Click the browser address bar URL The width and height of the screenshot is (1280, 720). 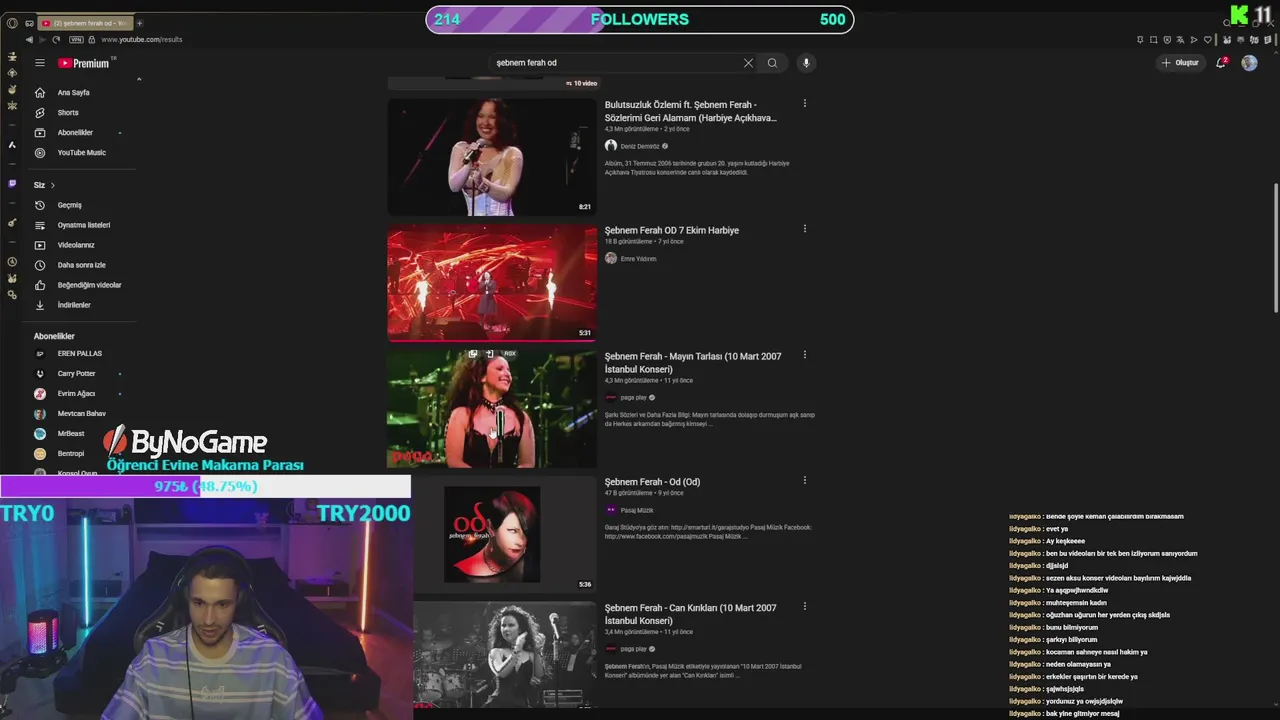(x=141, y=40)
